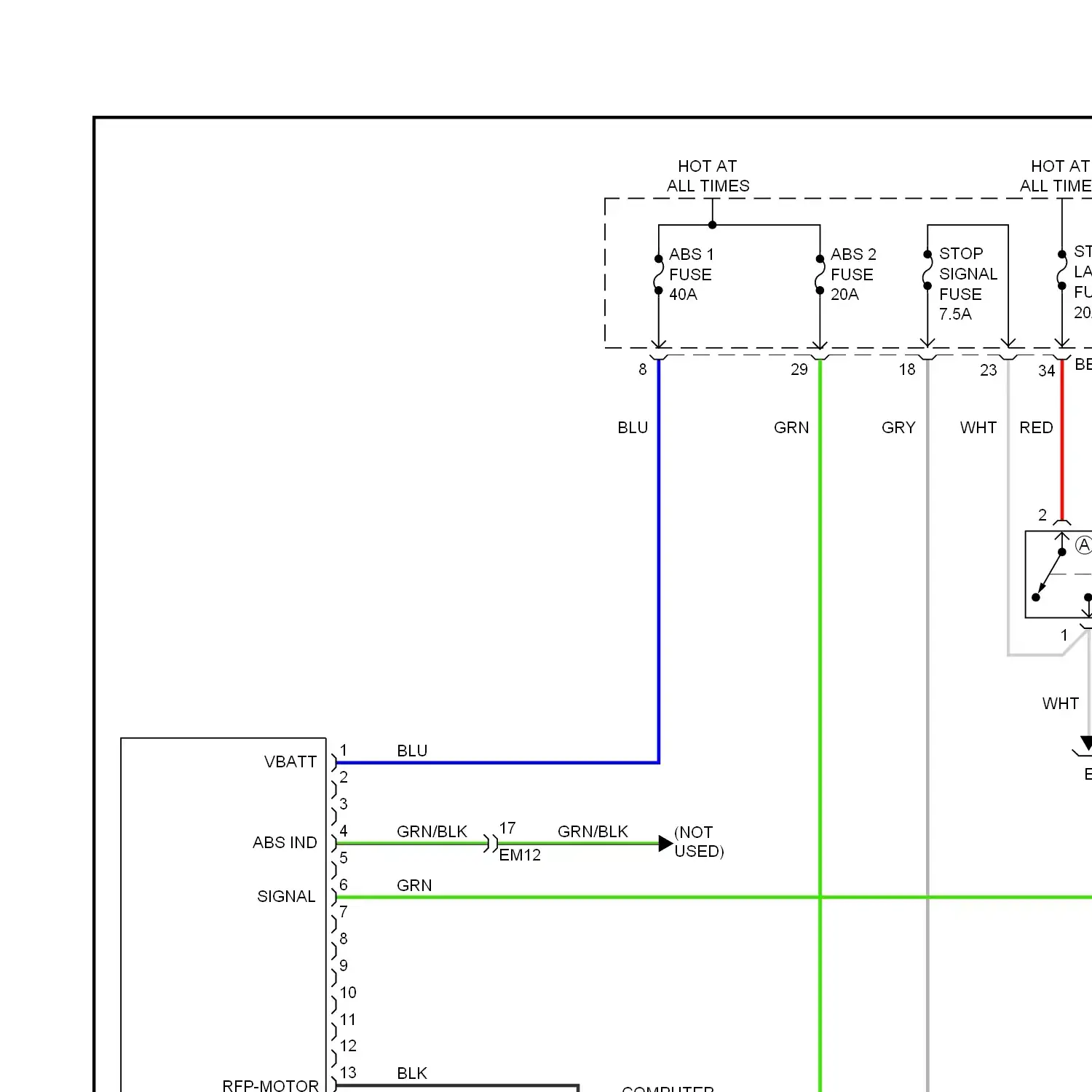Screen dimensions: 1092x1092
Task: Click the GRY wire color label
Action: point(898,428)
